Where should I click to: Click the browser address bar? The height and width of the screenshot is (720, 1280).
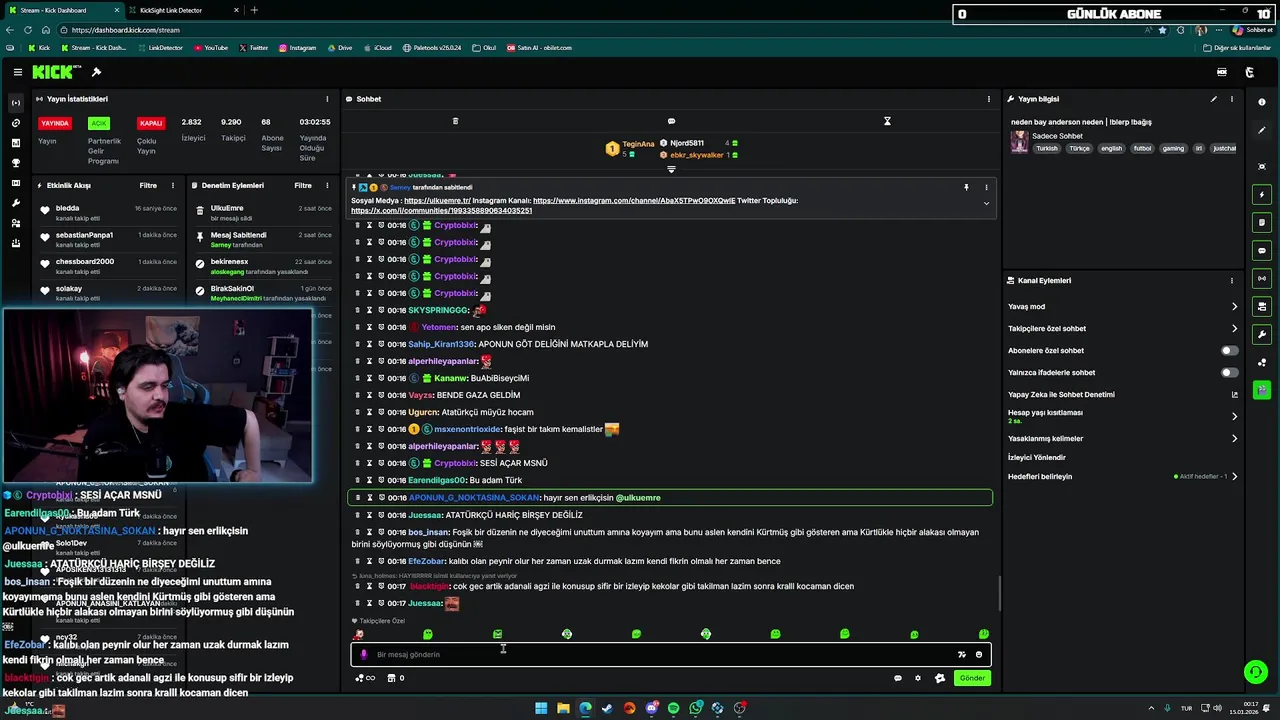(x=600, y=30)
